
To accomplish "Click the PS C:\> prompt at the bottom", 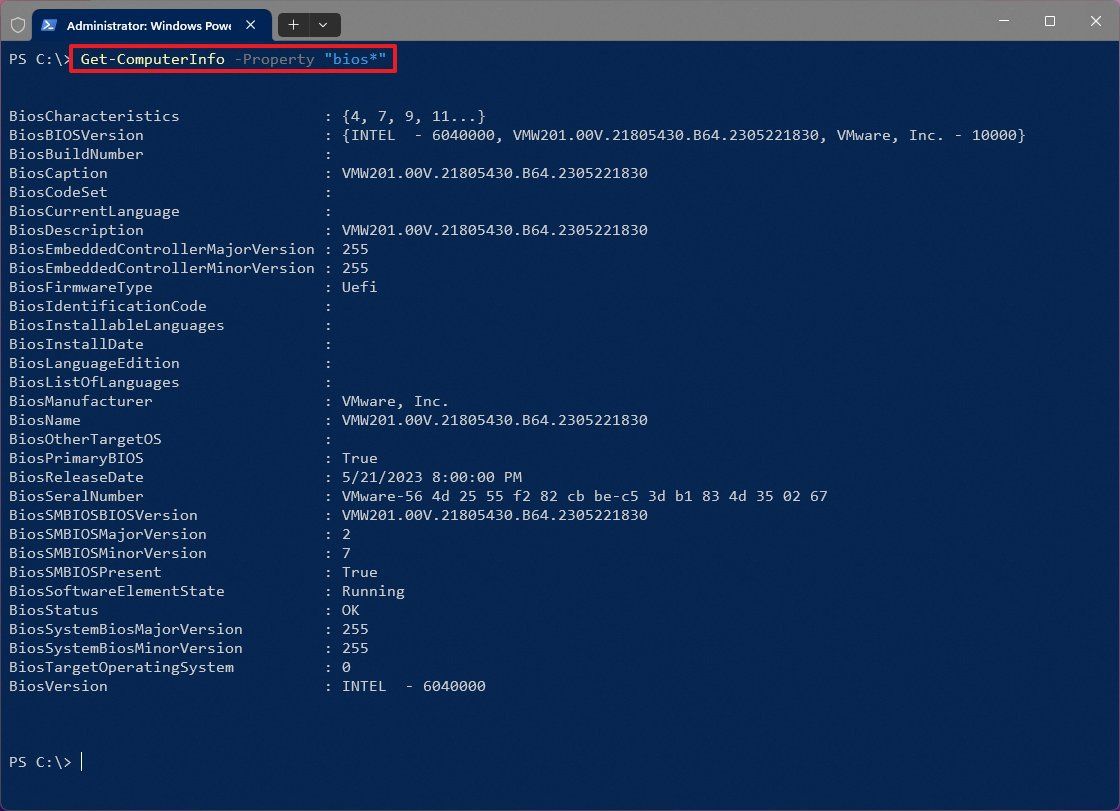I will click(39, 761).
